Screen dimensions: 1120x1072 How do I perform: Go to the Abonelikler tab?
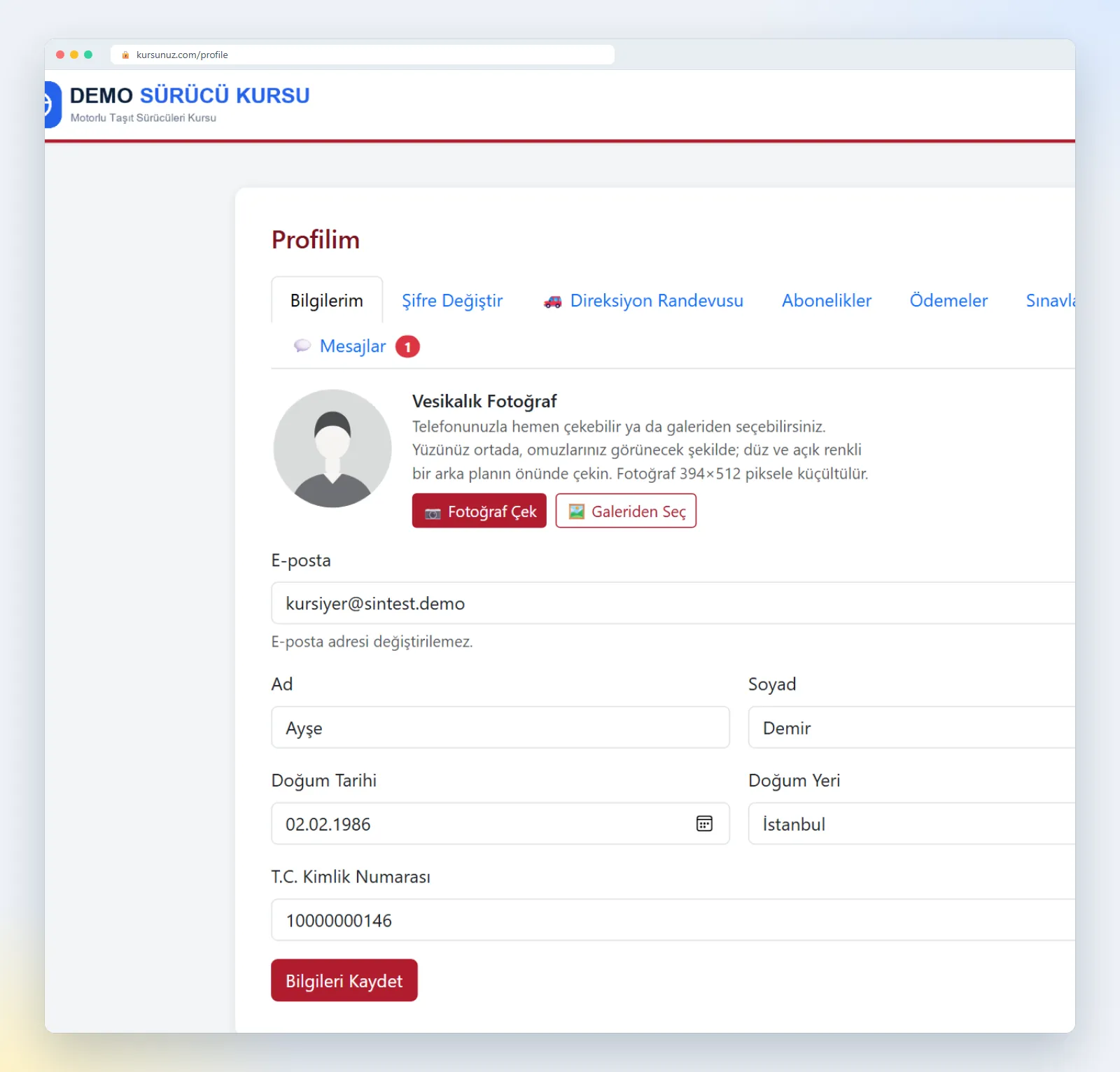[x=827, y=300]
